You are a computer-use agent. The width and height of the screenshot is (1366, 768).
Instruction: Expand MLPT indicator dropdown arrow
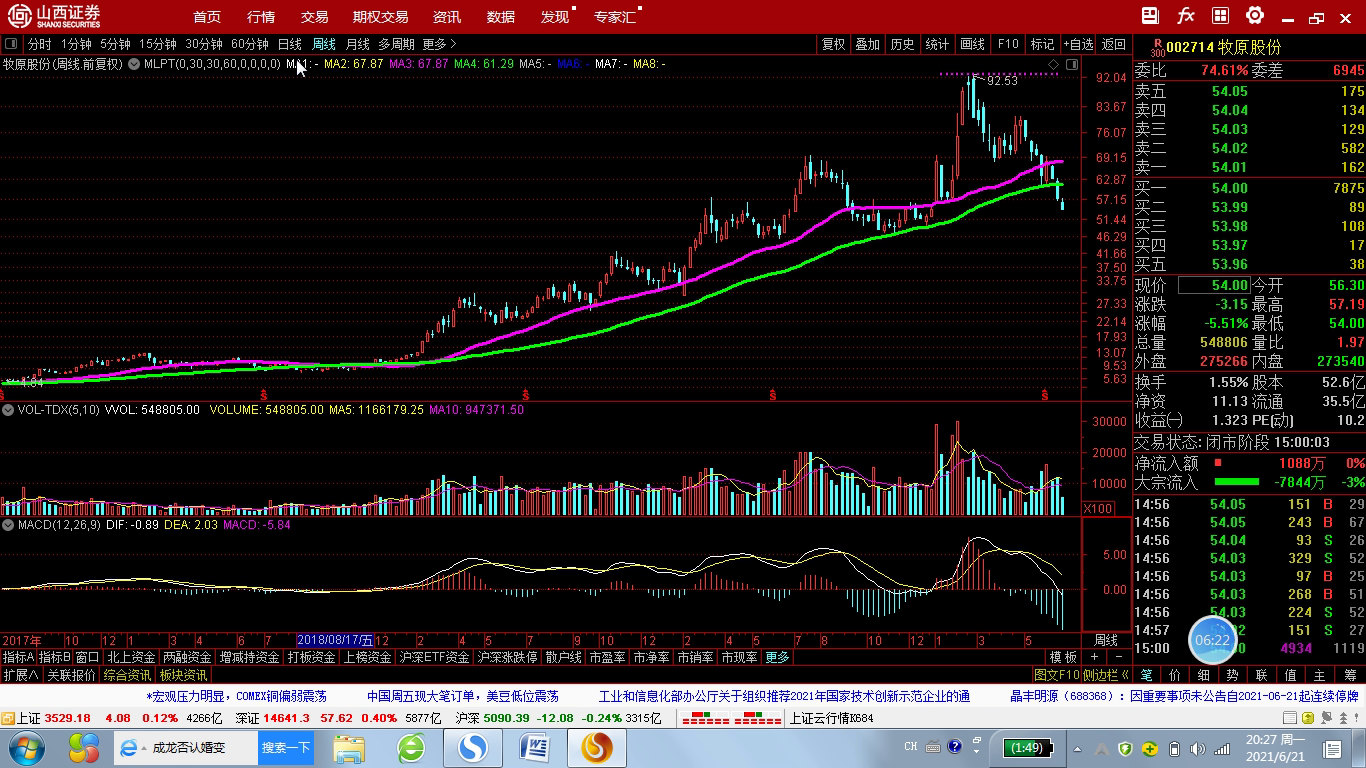134,64
